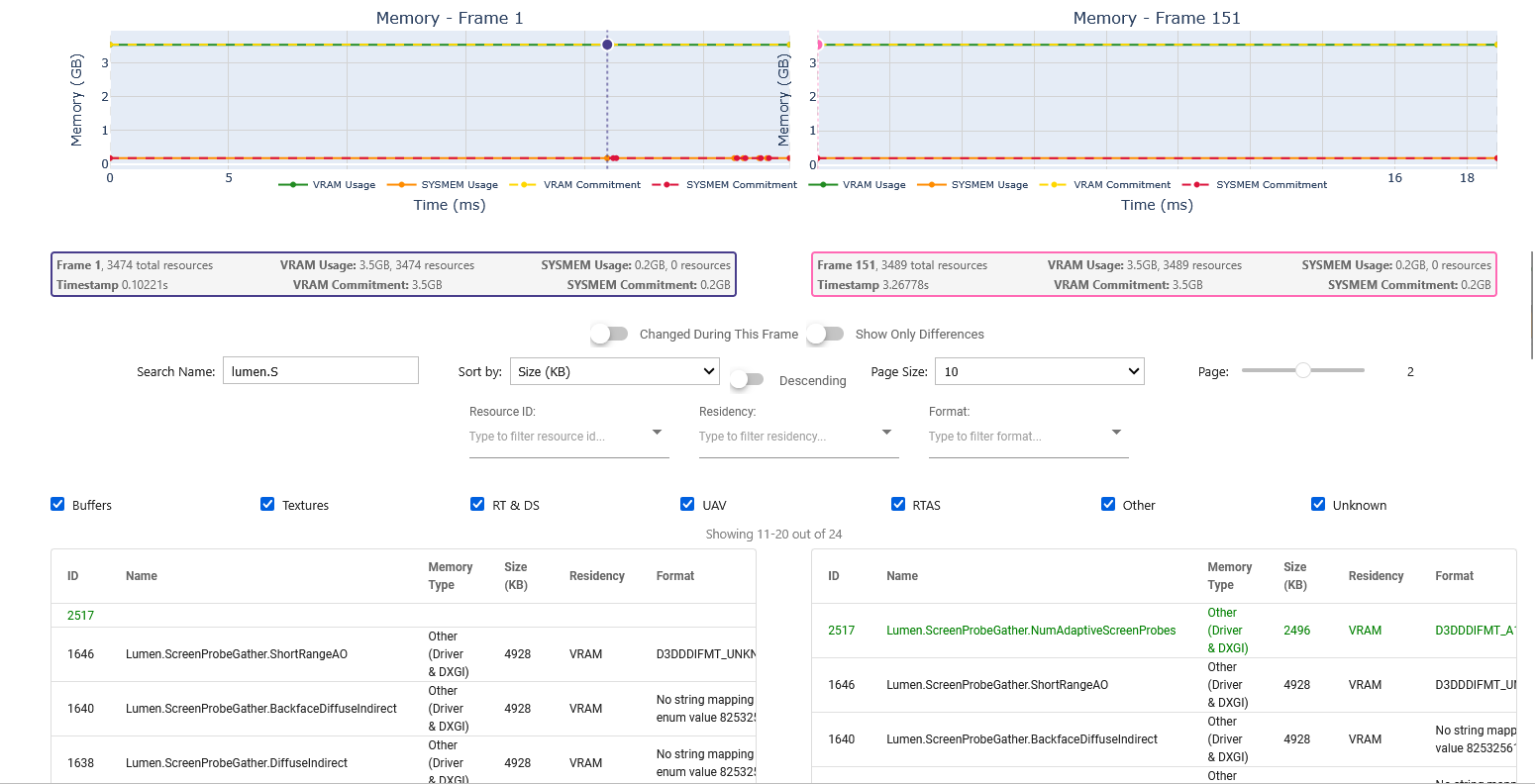Image resolution: width=1535 pixels, height=784 pixels.
Task: Open the Page Size dropdown
Action: coord(1039,370)
